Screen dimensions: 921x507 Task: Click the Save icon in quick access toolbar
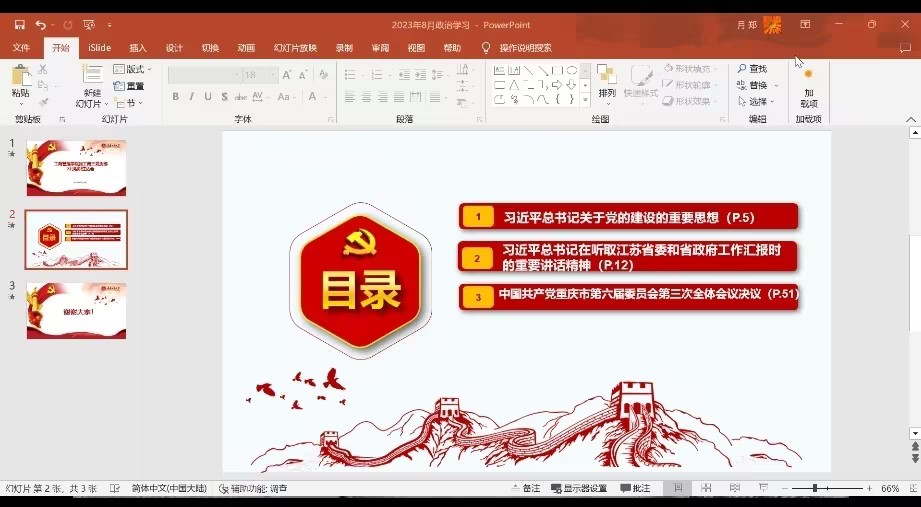(x=19, y=24)
